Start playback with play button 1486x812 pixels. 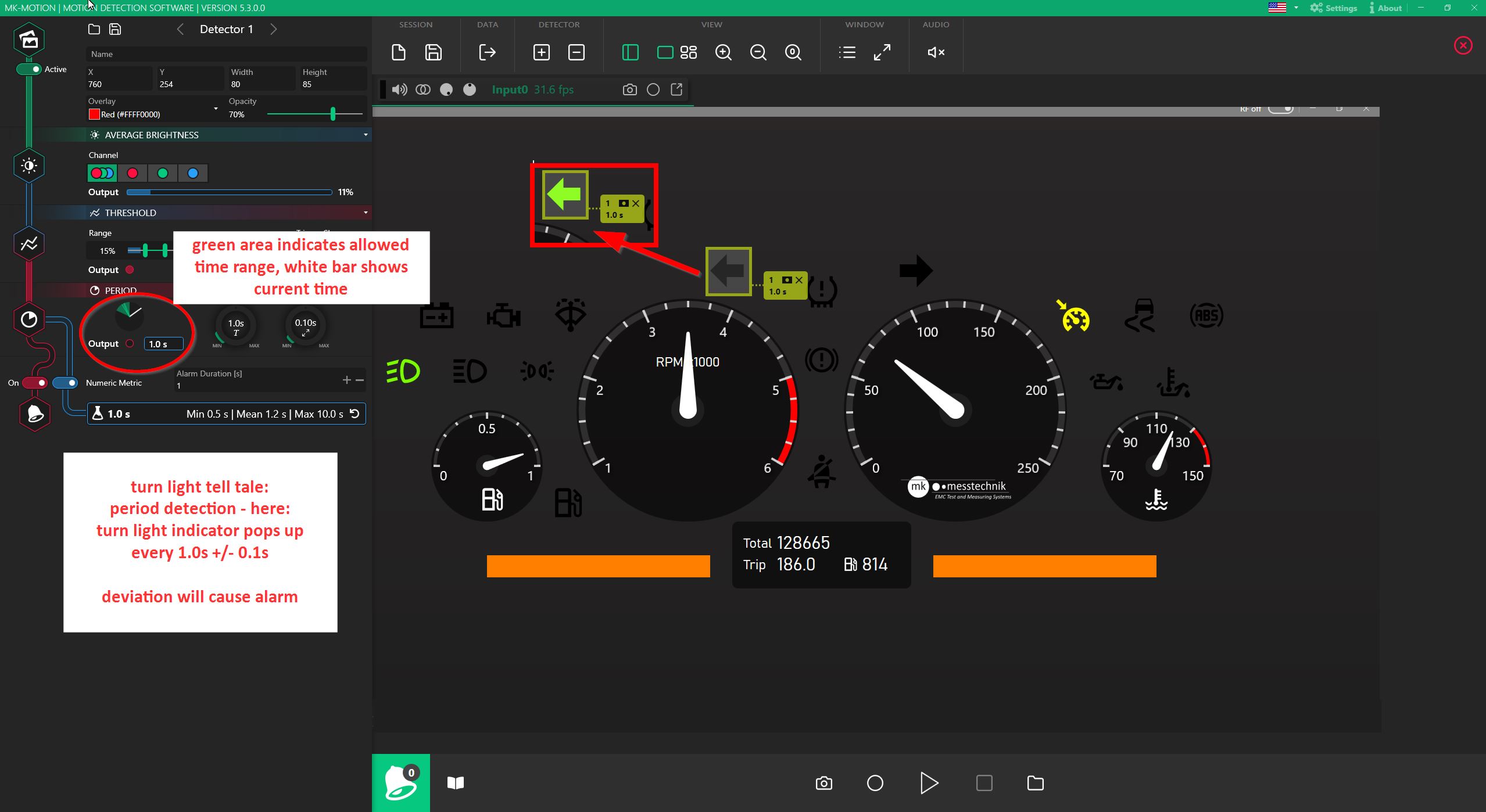929,783
